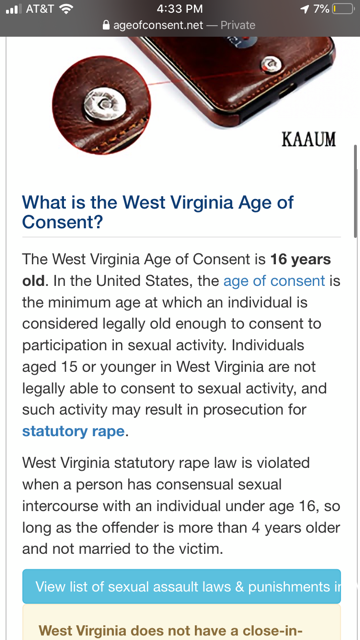Viewport: 360px width, 640px height.
Task: Click 'View list of sexual assault laws' button
Action: pos(181,587)
